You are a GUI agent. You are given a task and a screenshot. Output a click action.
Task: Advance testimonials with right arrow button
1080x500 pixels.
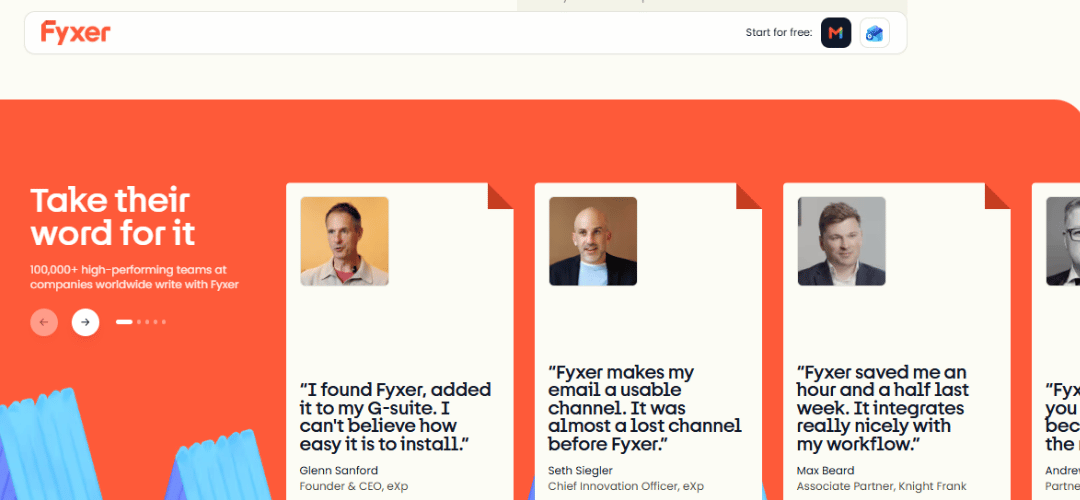point(85,322)
